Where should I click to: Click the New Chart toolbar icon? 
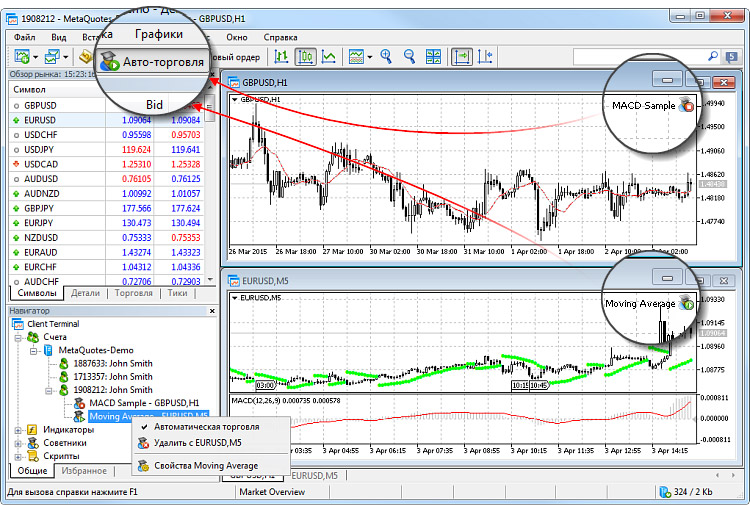[x=22, y=57]
